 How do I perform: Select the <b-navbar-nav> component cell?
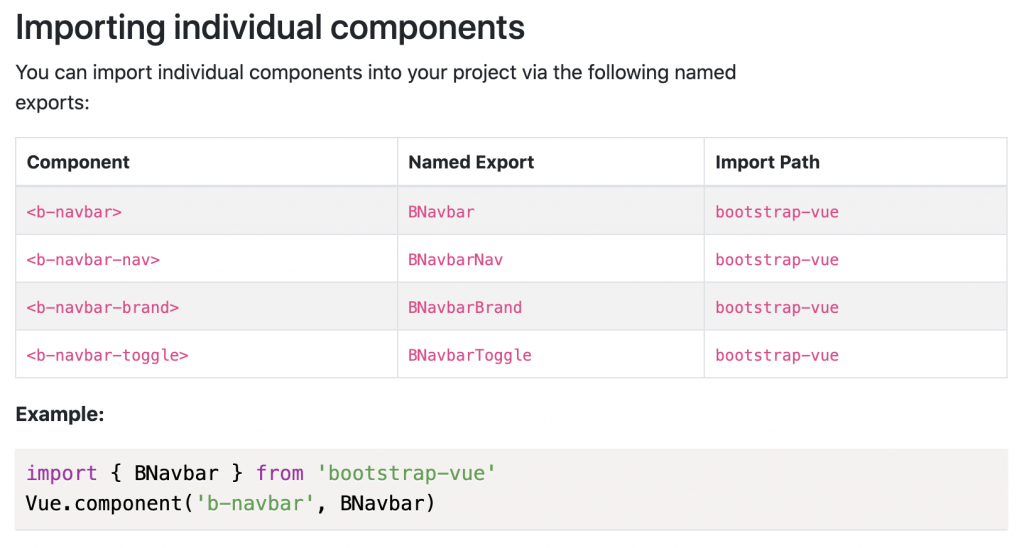[93, 260]
